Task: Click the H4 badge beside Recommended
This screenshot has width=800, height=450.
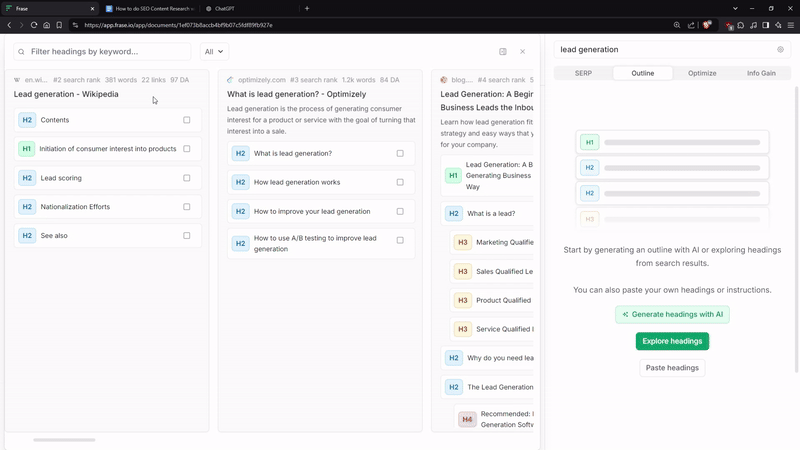Action: [x=467, y=419]
